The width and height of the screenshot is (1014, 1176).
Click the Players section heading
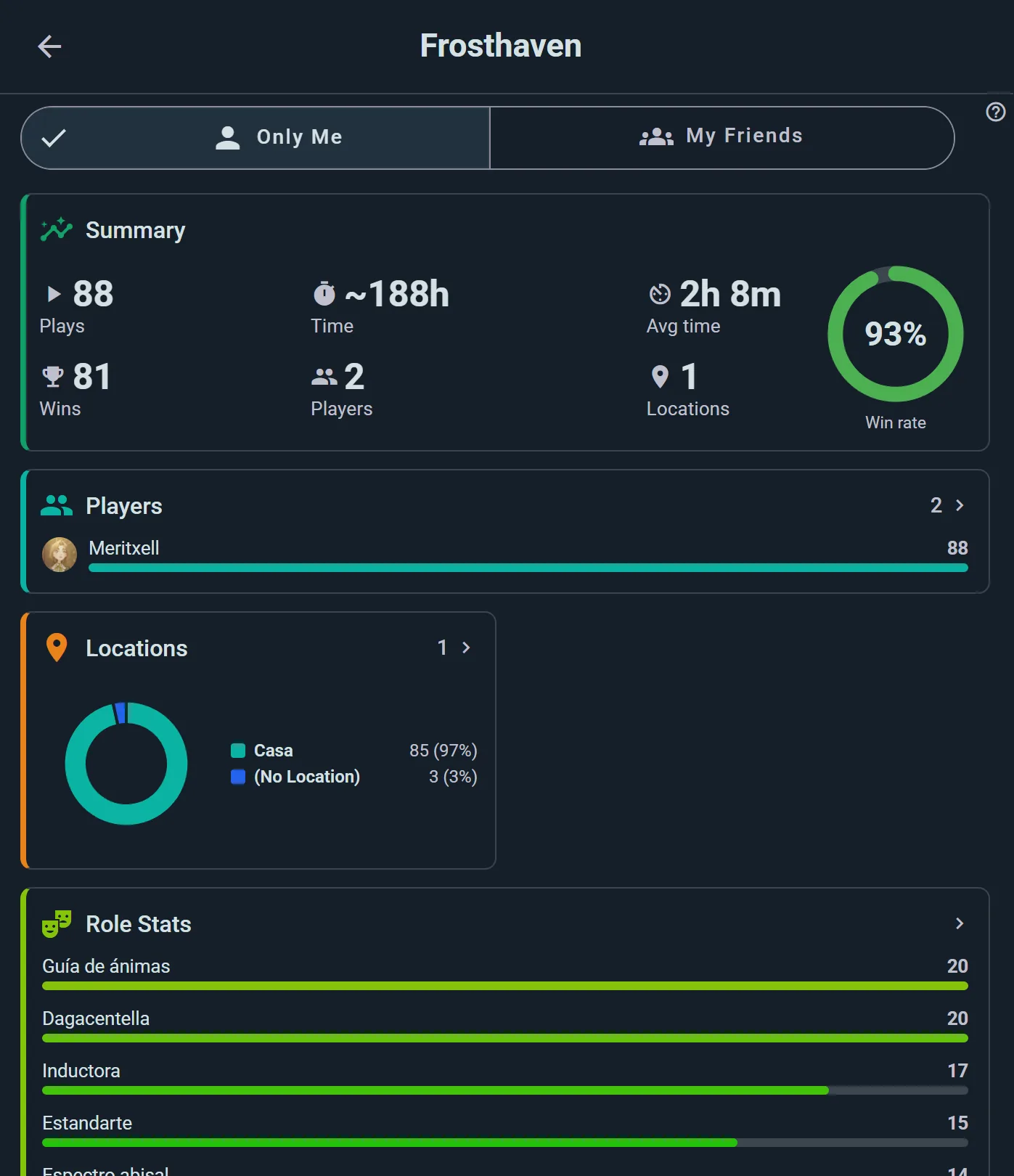pyautogui.click(x=124, y=506)
